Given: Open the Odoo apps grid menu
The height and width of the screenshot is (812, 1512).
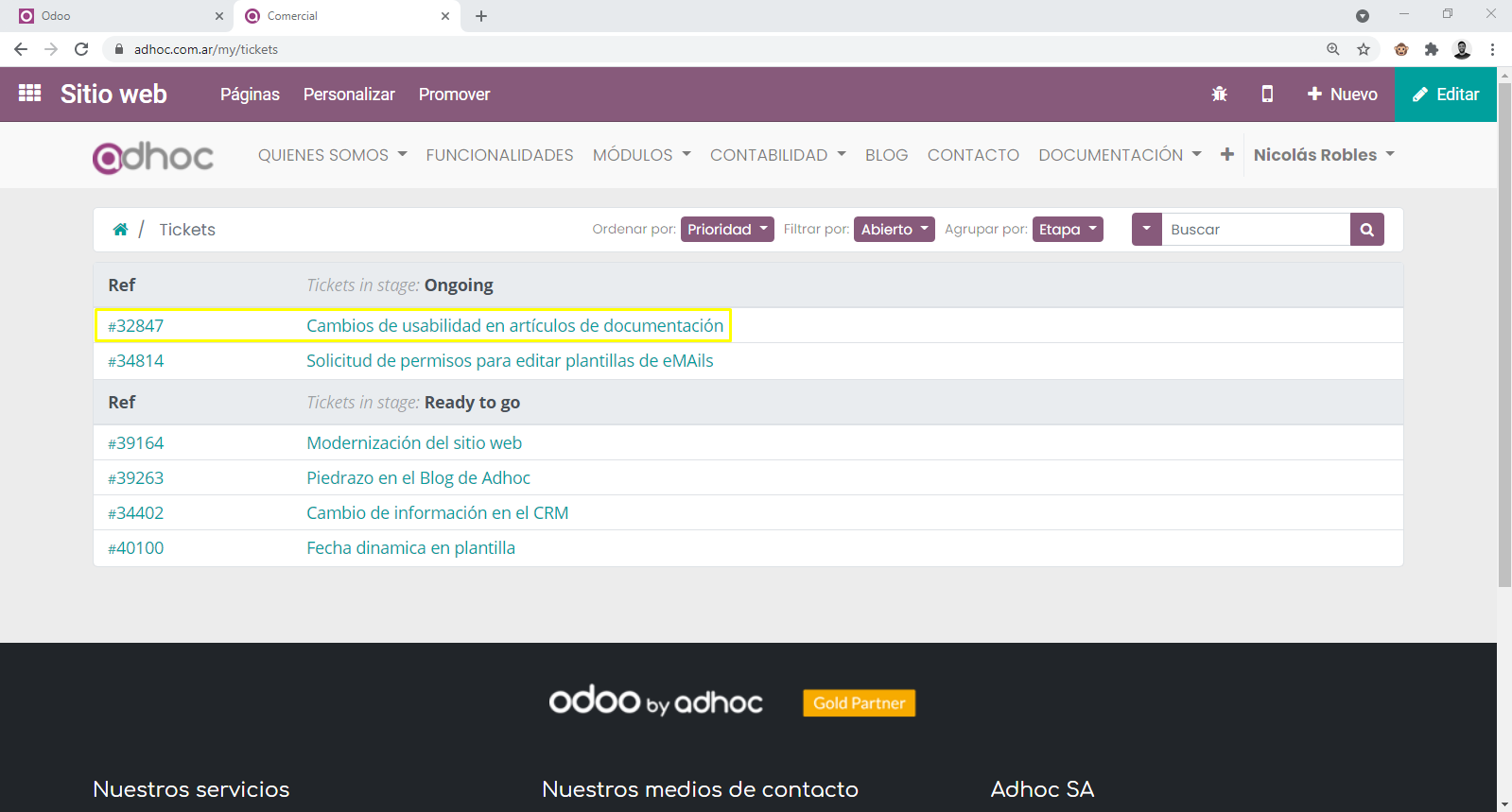Looking at the screenshot, I should pyautogui.click(x=29, y=94).
